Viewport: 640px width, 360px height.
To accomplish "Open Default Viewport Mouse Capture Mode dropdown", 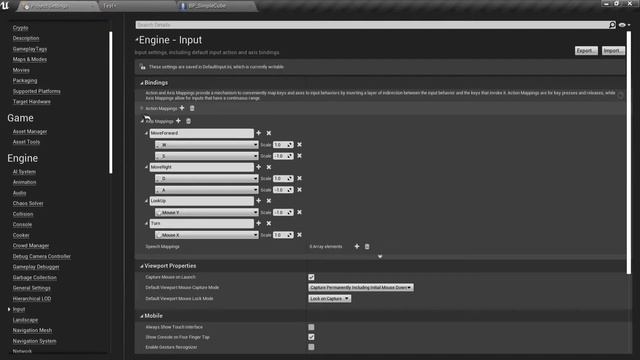I will pyautogui.click(x=361, y=287).
